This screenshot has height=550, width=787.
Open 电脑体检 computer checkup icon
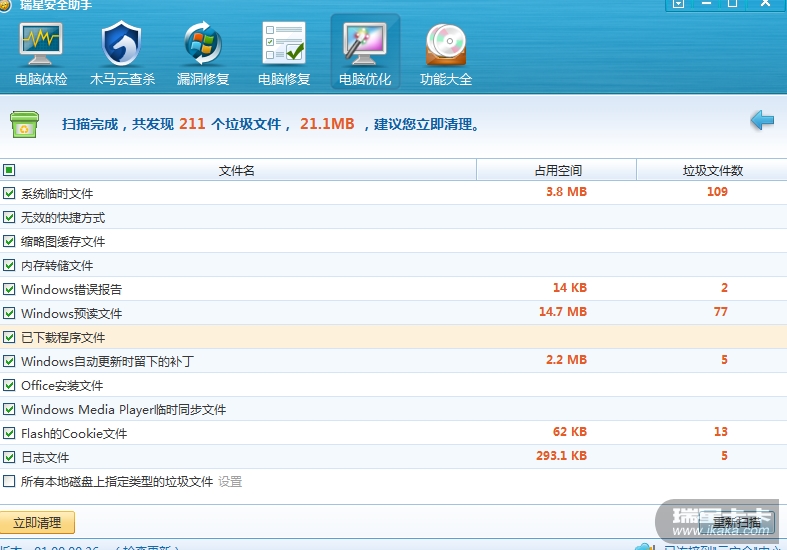point(41,54)
